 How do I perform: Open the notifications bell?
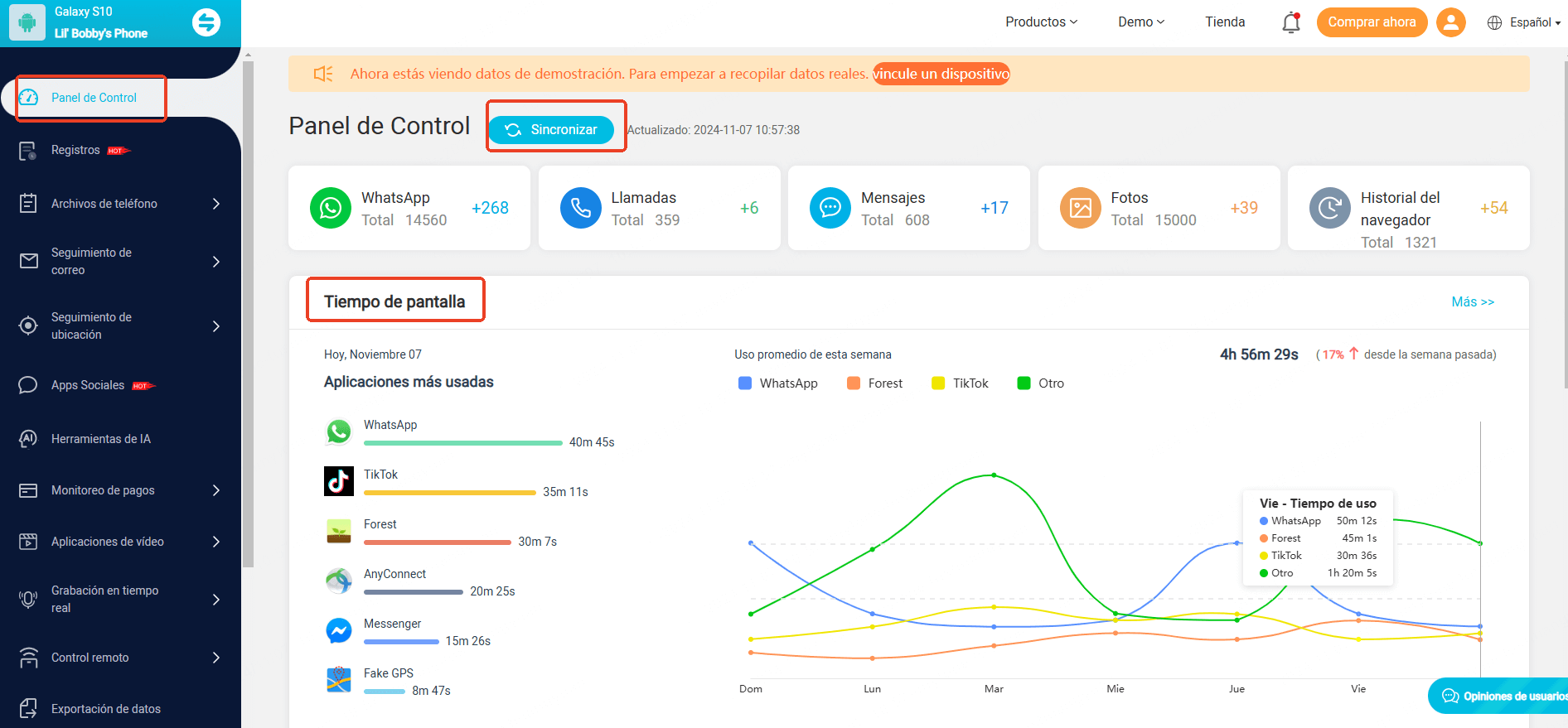coord(1291,22)
